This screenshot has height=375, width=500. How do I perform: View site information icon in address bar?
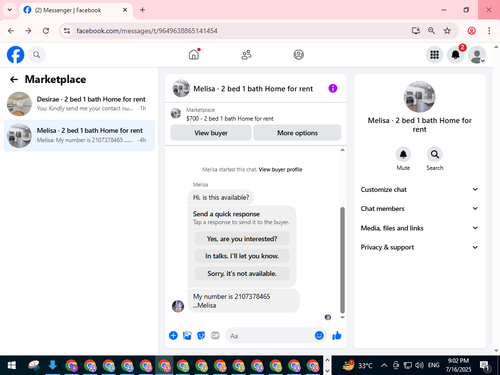click(x=67, y=31)
